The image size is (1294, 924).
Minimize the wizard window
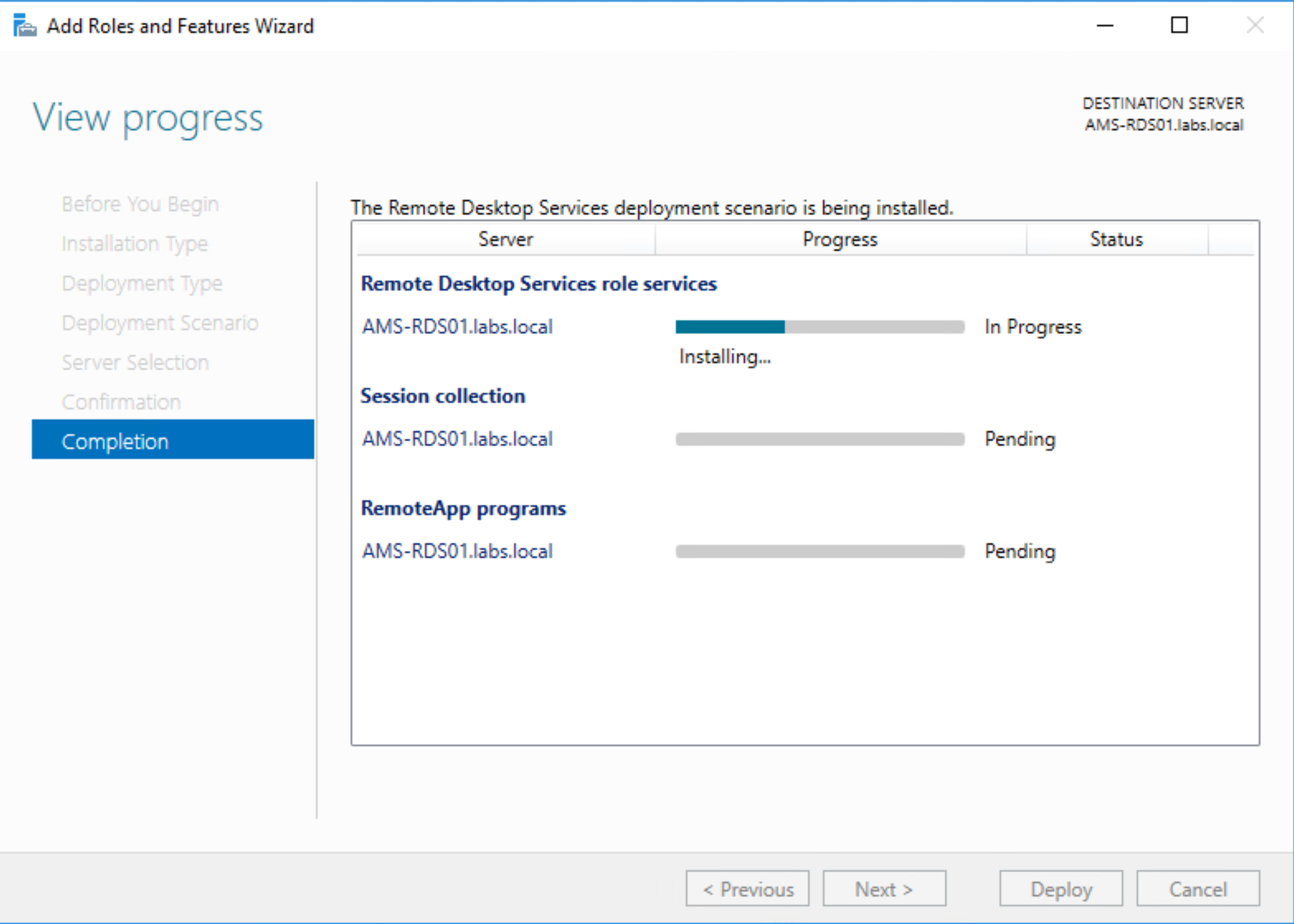[x=1105, y=26]
